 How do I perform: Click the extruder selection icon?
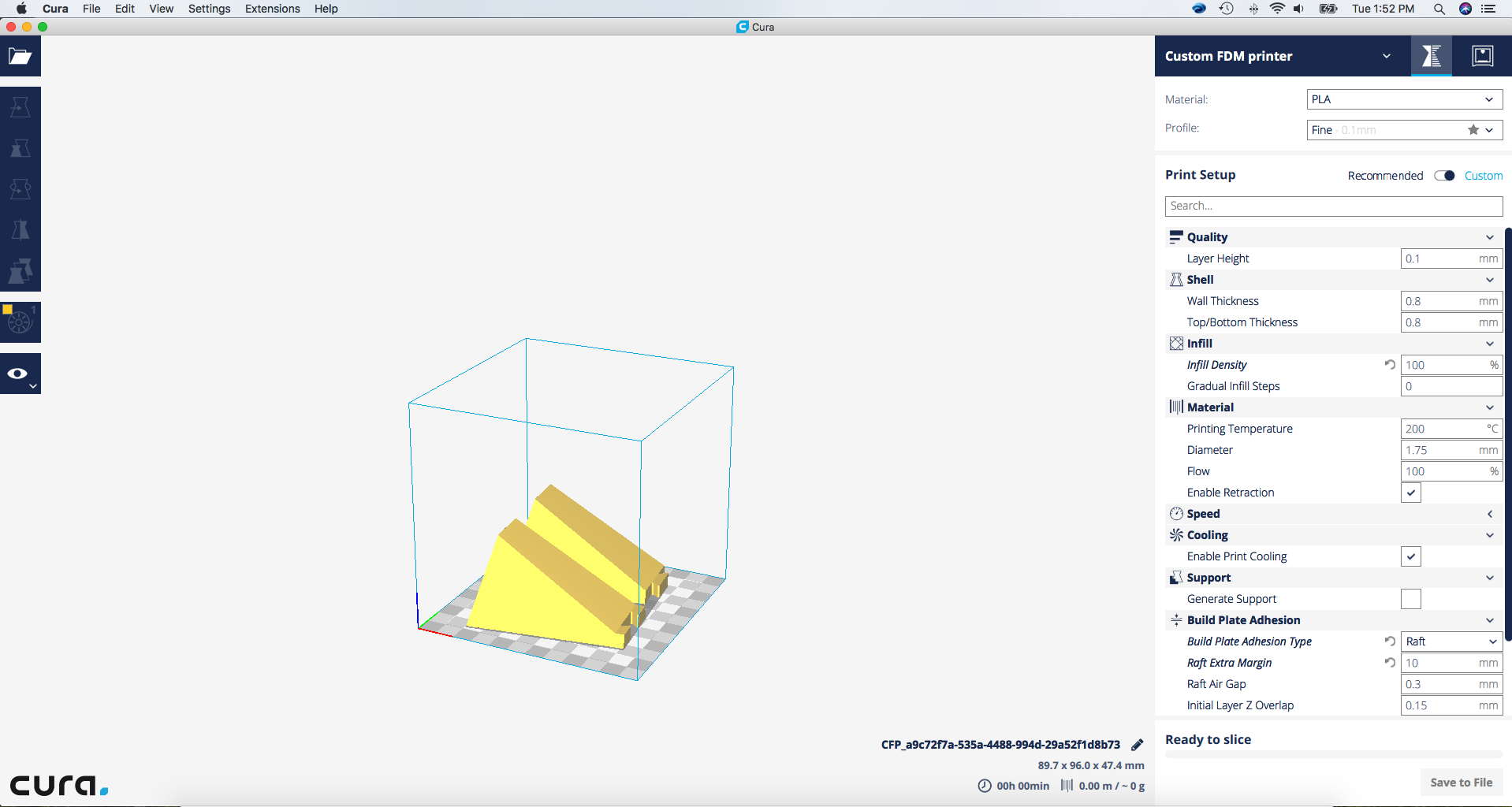point(20,322)
